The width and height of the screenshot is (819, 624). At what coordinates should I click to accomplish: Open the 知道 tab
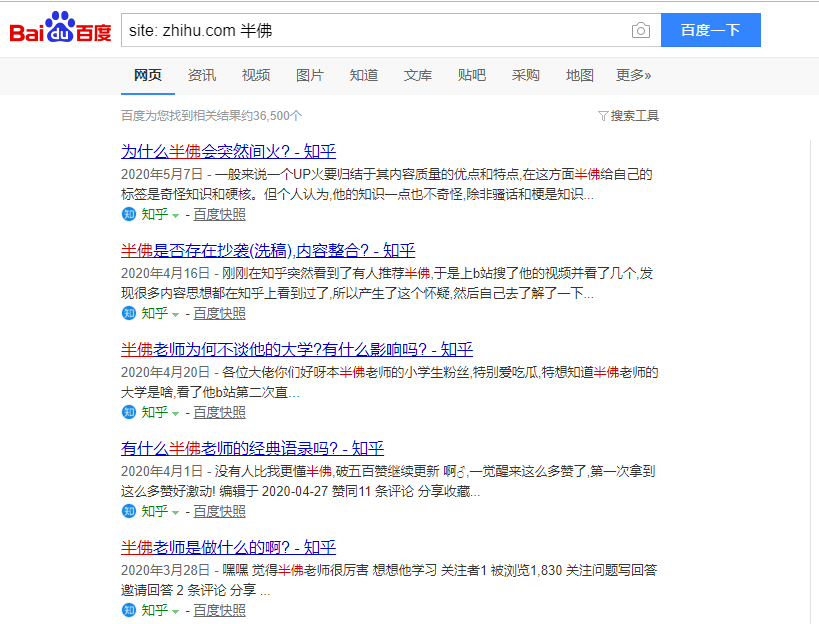coord(364,75)
